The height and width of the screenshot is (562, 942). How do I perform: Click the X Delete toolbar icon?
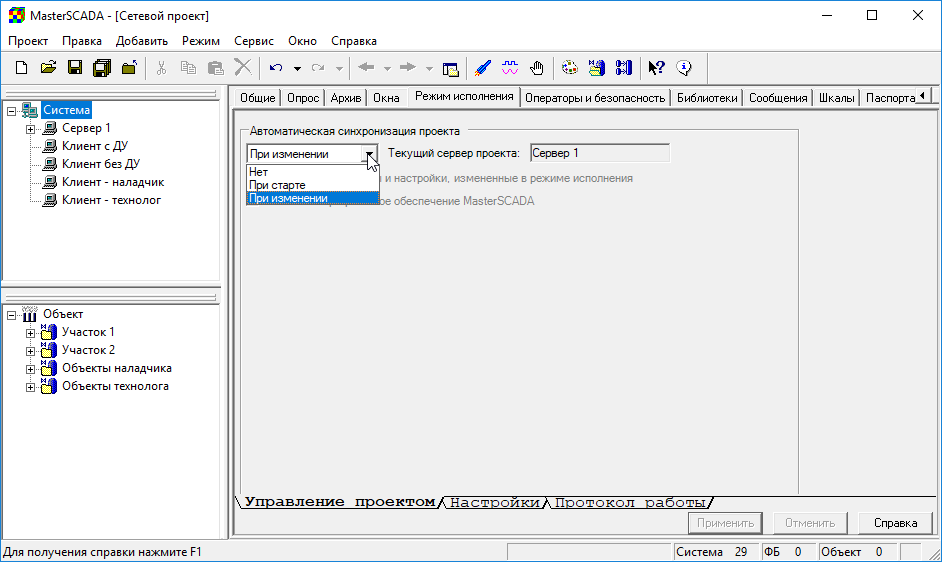pos(243,67)
